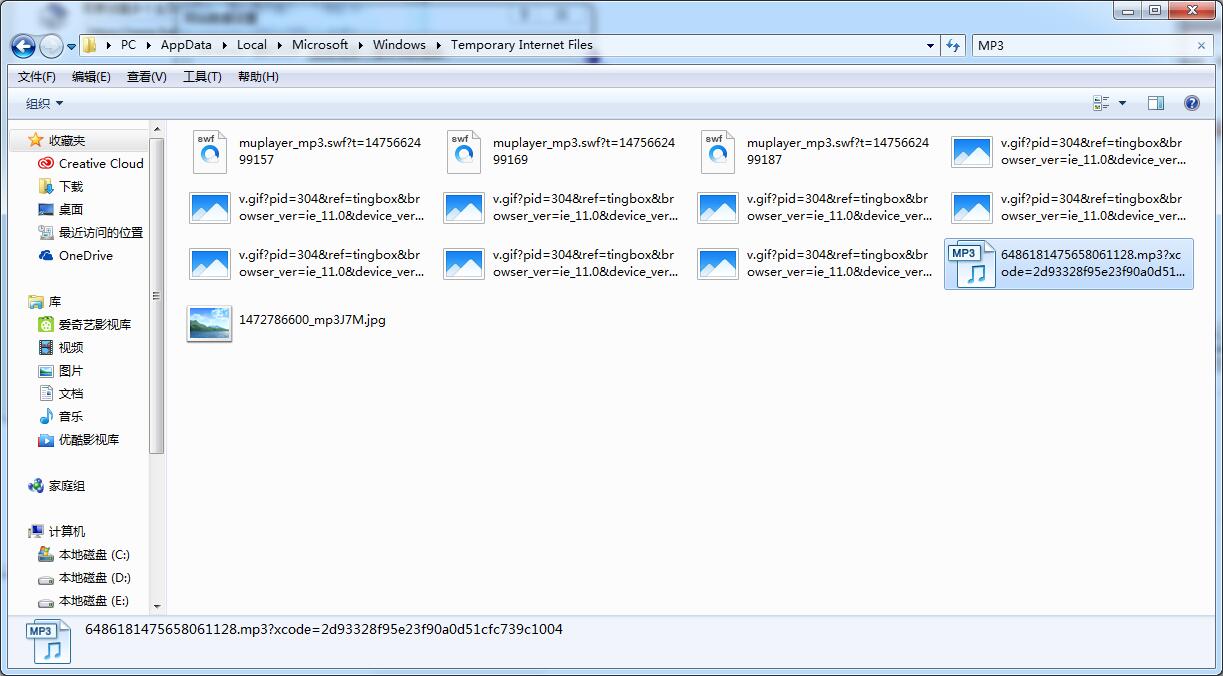
Task: Open the view options dropdown arrow
Action: tap(1122, 103)
